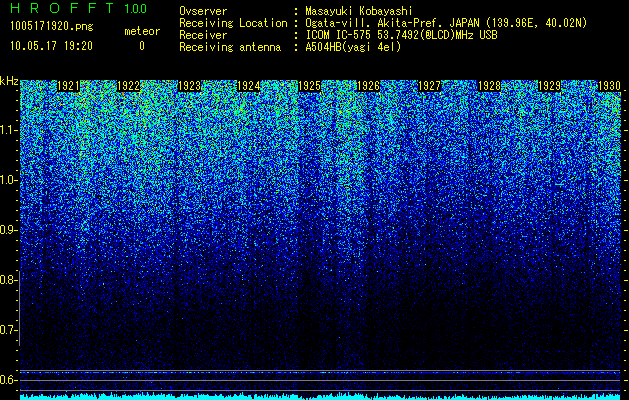Click the 1926 time marker
This screenshot has width=629, height=400.
tap(368, 86)
